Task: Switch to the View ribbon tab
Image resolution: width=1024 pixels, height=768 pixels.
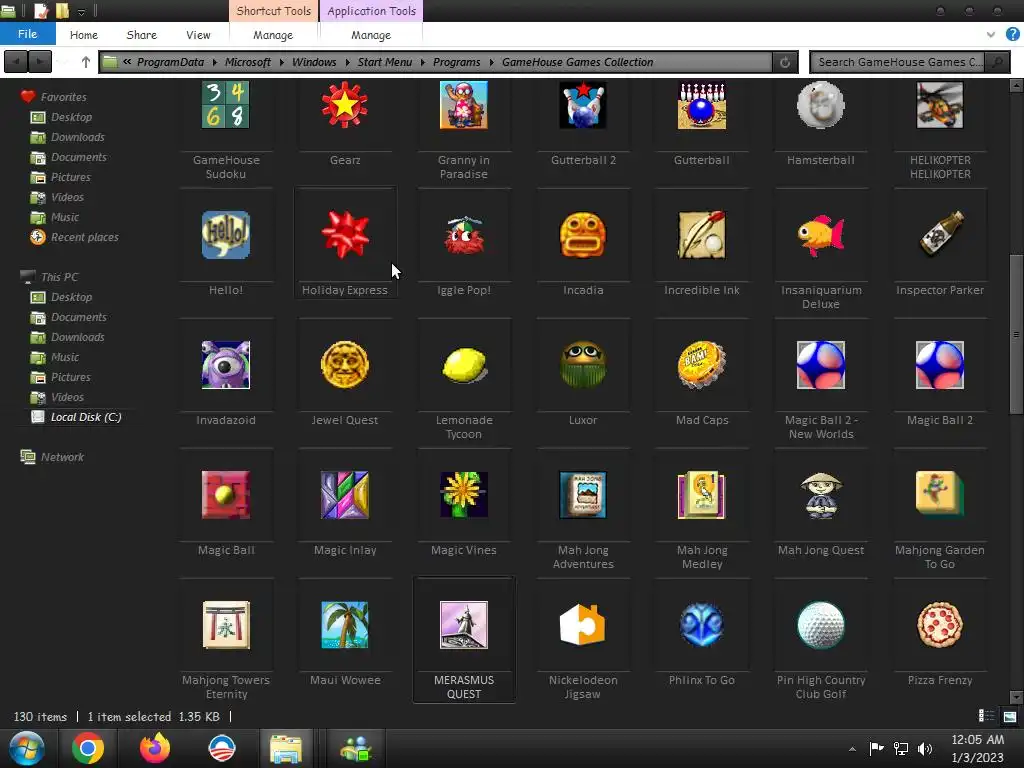Action: pyautogui.click(x=198, y=35)
